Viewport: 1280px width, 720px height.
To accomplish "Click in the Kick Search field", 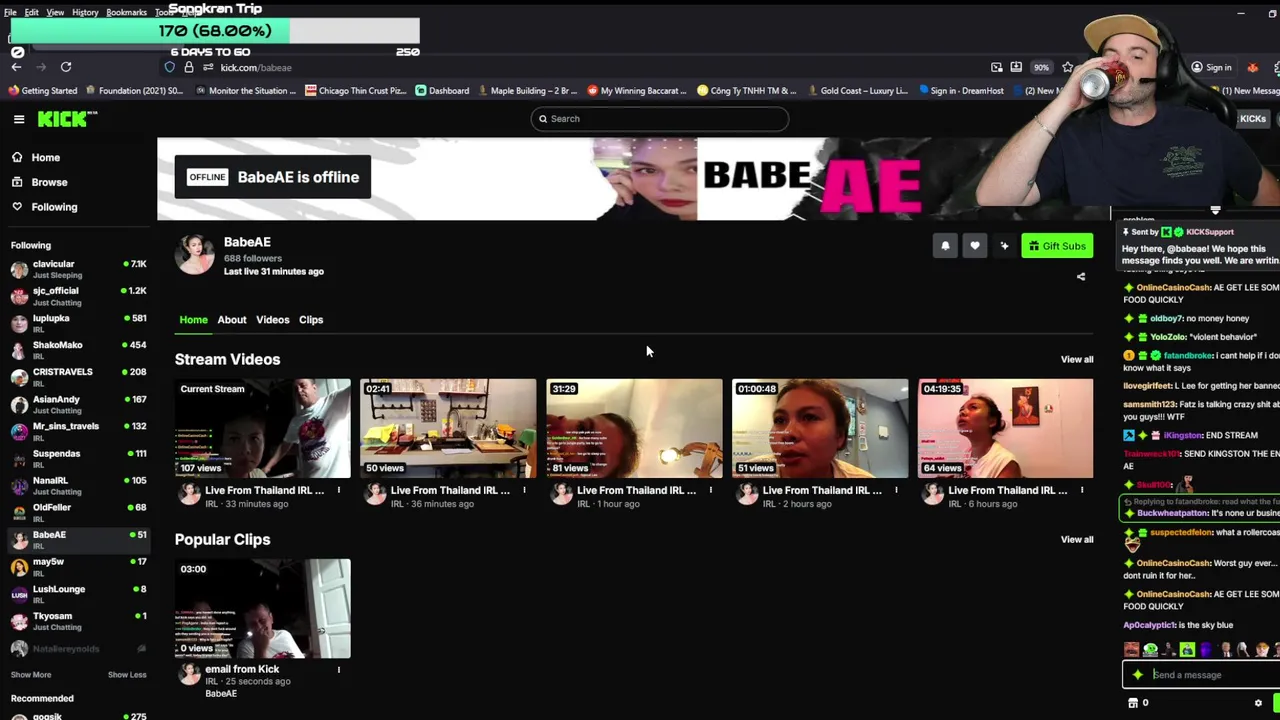I will (x=660, y=119).
